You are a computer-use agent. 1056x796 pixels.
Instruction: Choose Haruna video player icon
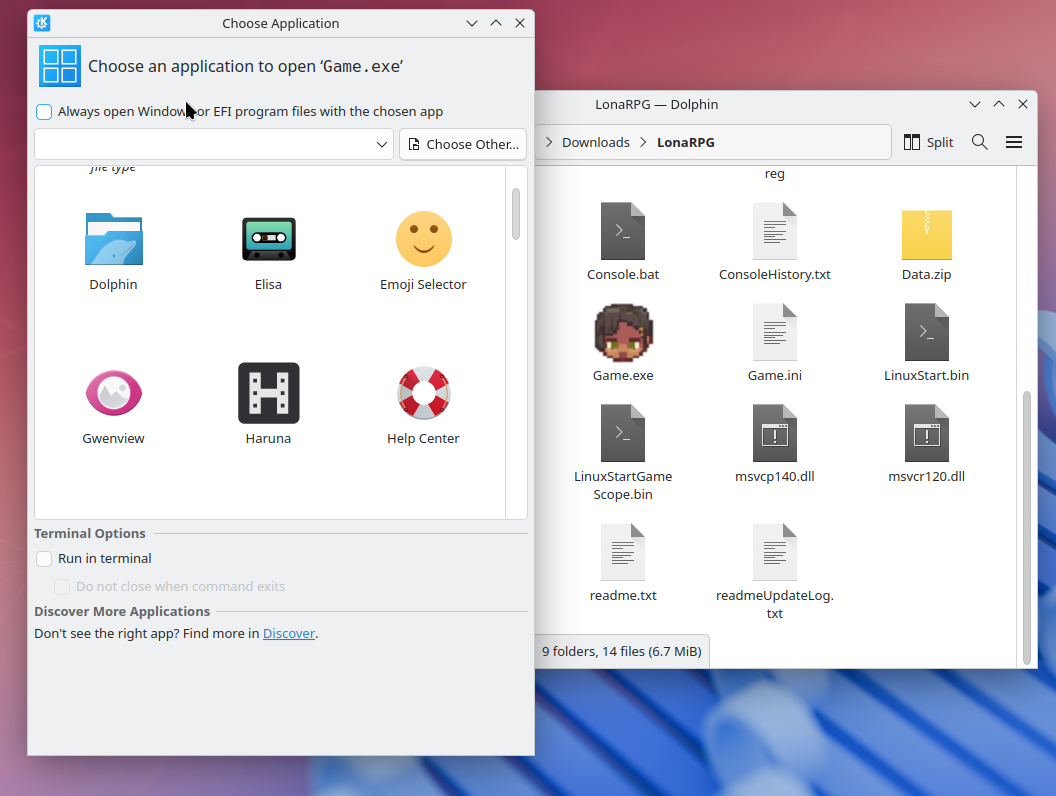(x=268, y=393)
